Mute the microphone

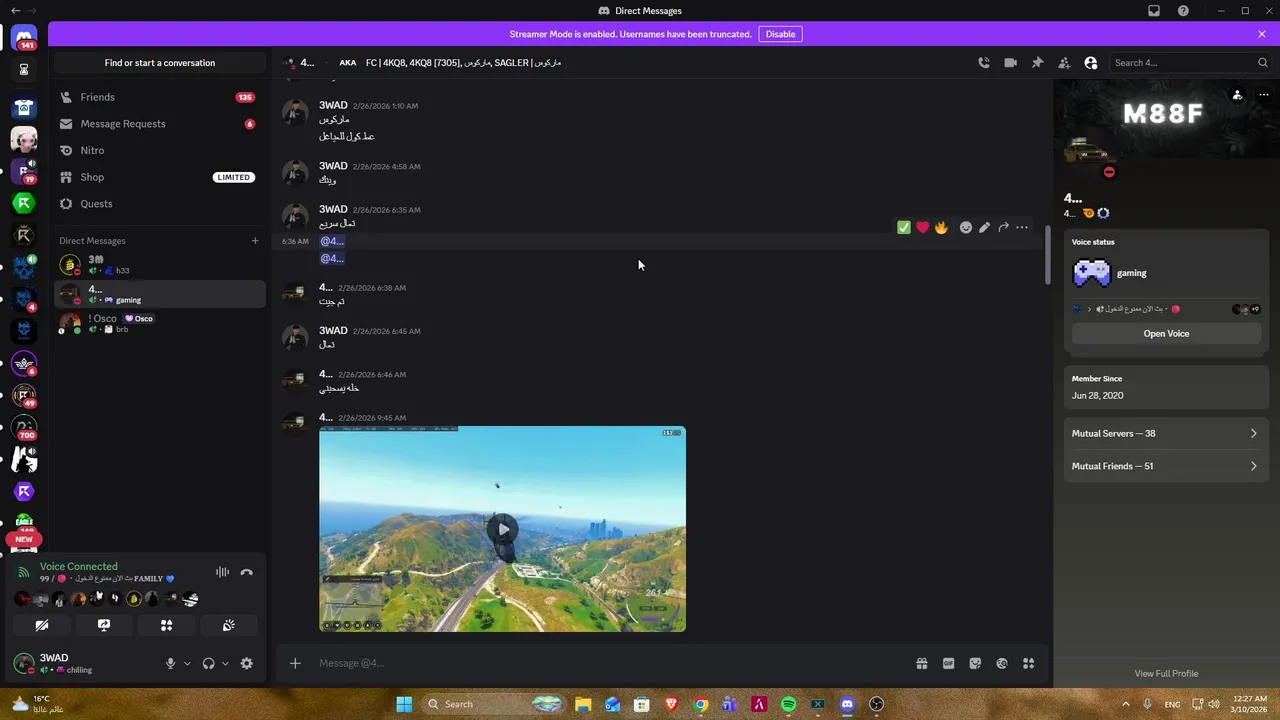point(170,663)
